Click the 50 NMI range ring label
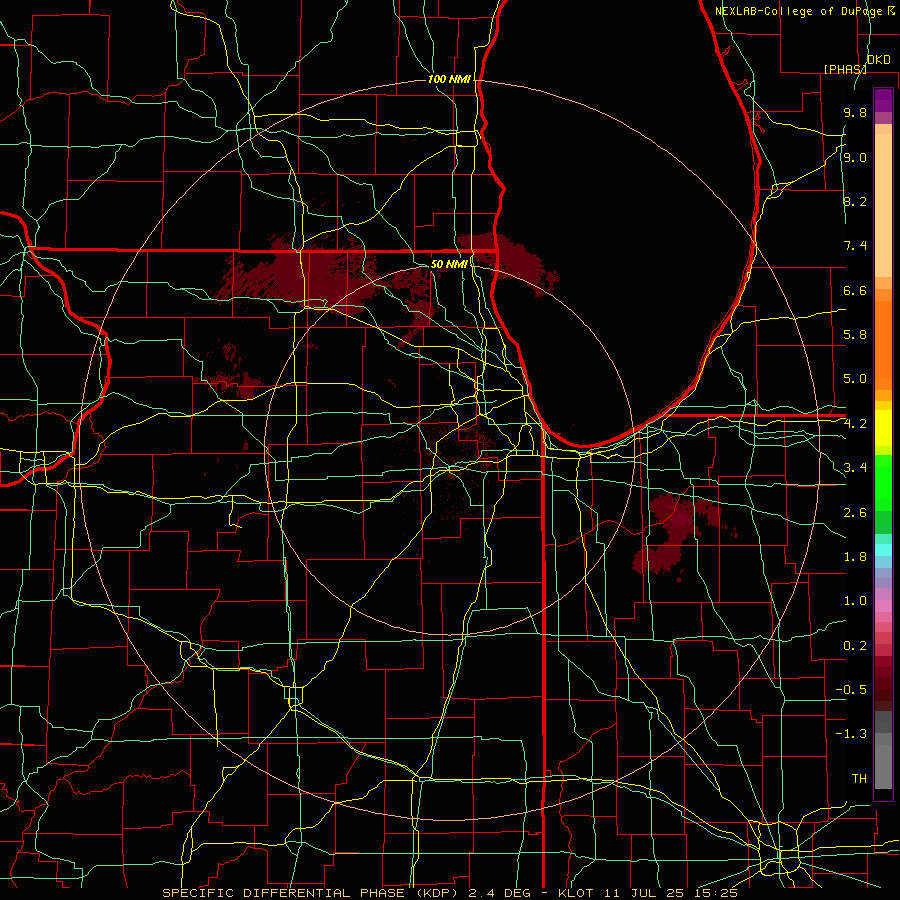 pos(449,264)
